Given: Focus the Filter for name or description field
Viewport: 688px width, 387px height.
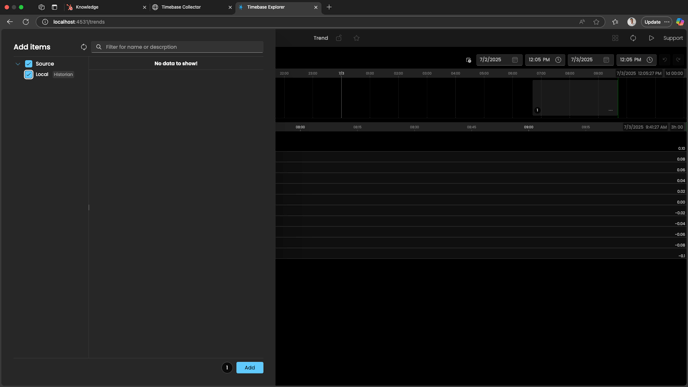Looking at the screenshot, I should pyautogui.click(x=177, y=47).
